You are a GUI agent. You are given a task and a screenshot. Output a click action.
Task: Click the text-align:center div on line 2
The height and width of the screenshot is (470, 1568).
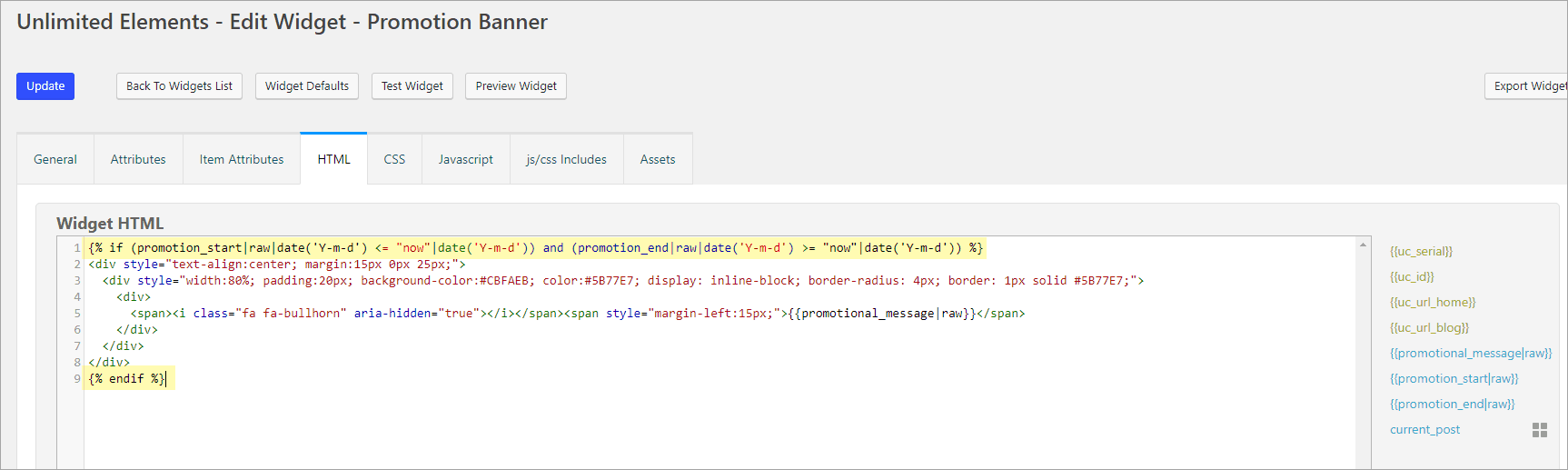277,265
